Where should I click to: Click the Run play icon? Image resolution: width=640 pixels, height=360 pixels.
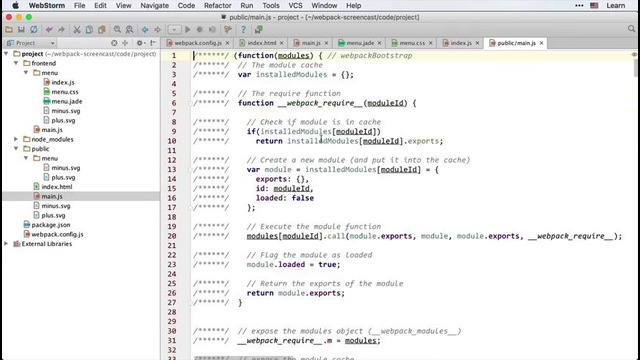(188, 30)
